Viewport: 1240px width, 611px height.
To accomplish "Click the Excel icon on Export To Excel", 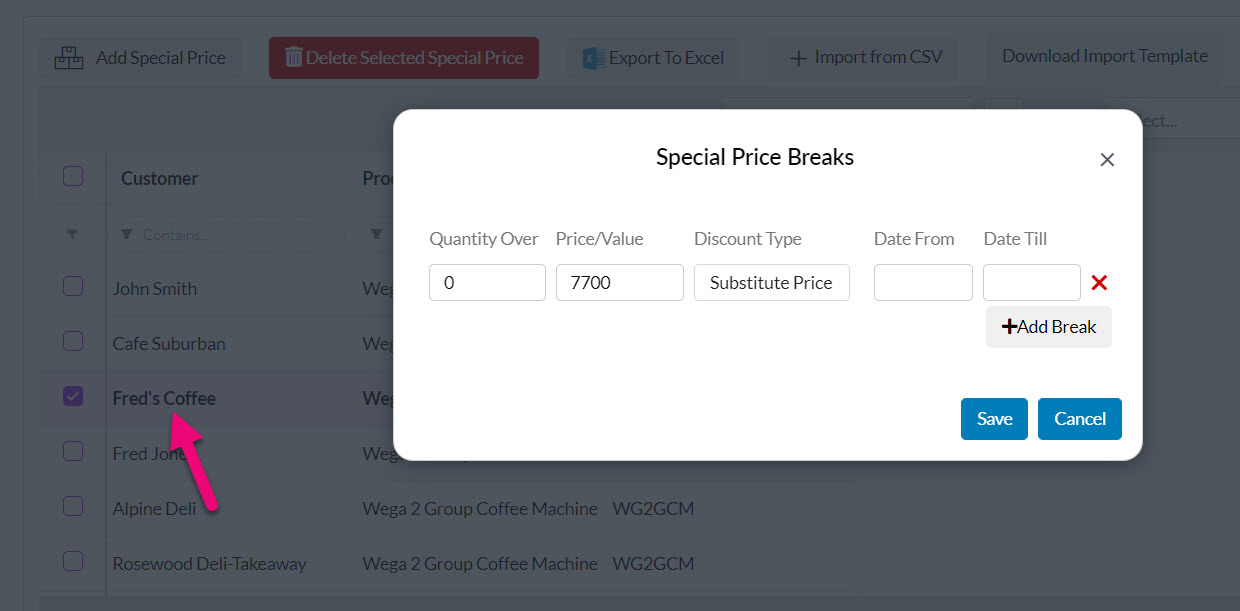I will (593, 58).
